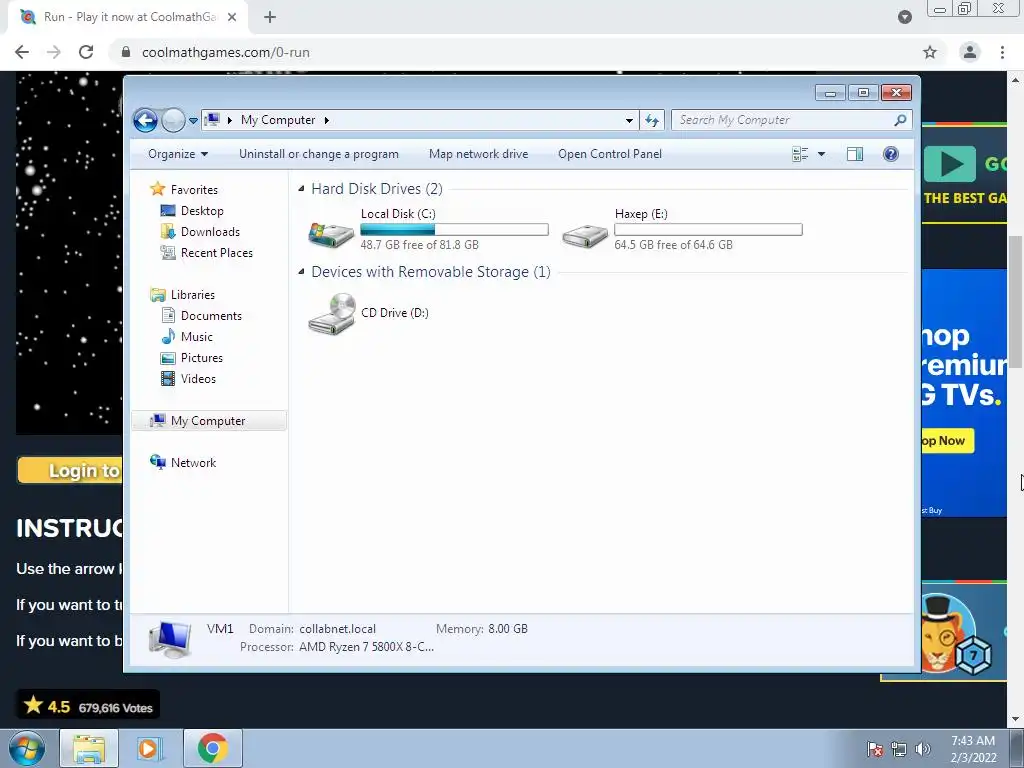This screenshot has height=768, width=1024.
Task: Collapse Devices with Removable Storage group
Action: 301,272
